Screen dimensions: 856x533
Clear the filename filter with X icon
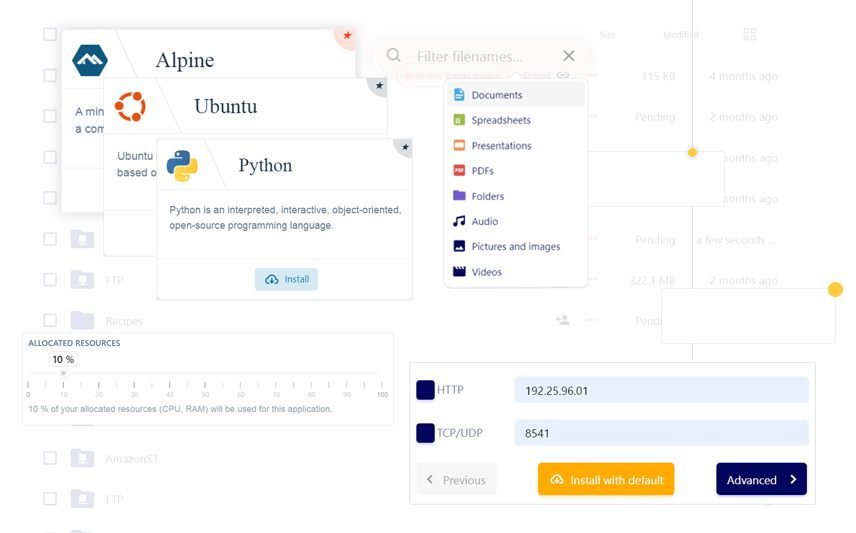point(568,56)
